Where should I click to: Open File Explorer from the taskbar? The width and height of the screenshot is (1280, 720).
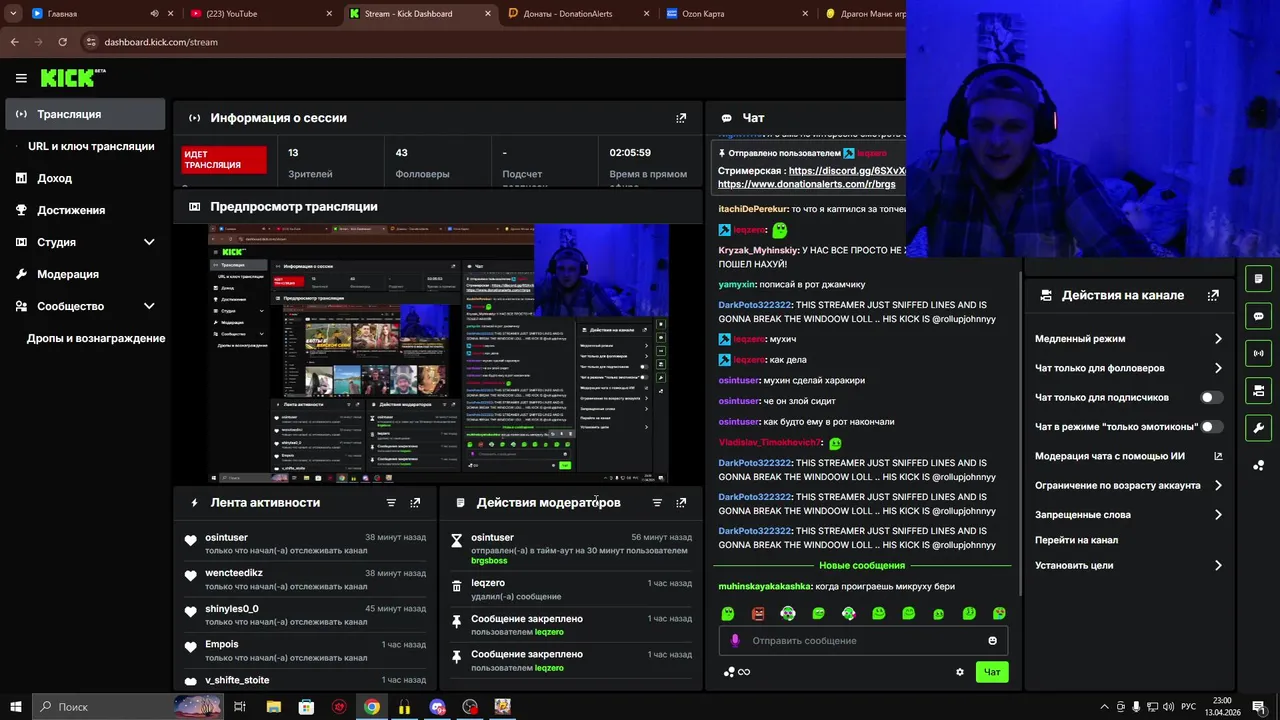coord(273,707)
